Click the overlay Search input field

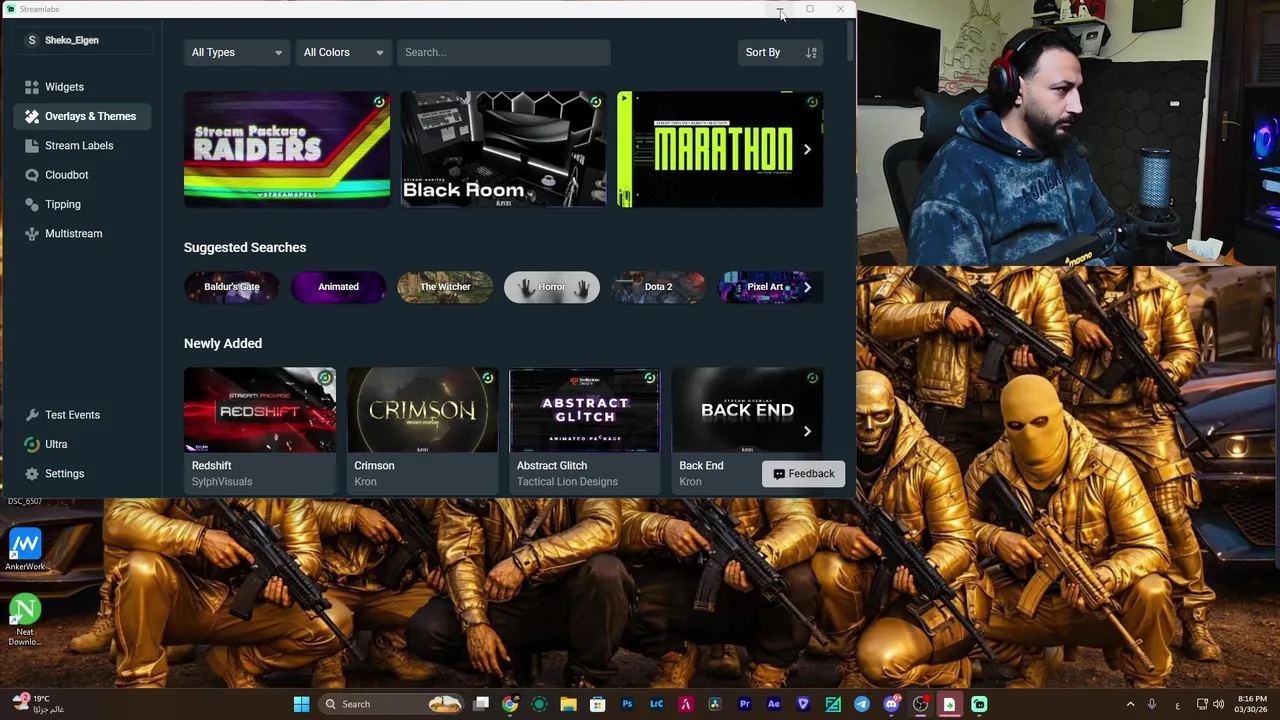click(504, 52)
